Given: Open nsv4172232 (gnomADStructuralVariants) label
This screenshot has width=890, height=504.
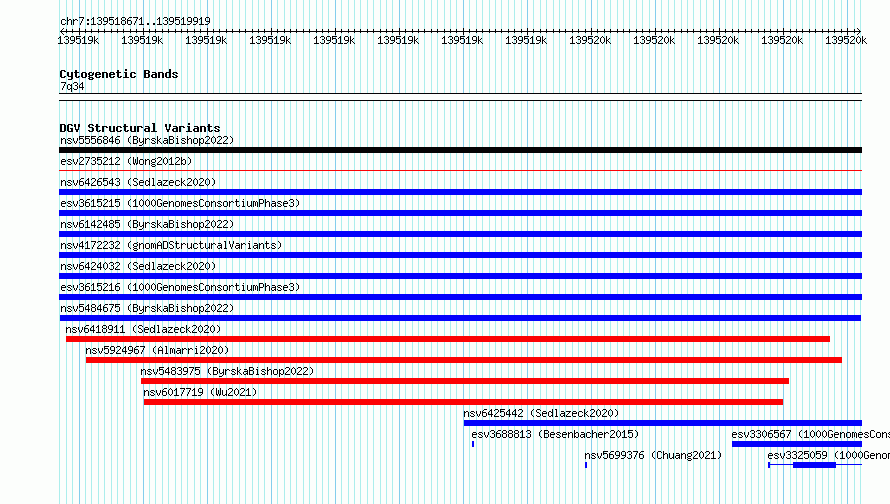Looking at the screenshot, I should (171, 245).
